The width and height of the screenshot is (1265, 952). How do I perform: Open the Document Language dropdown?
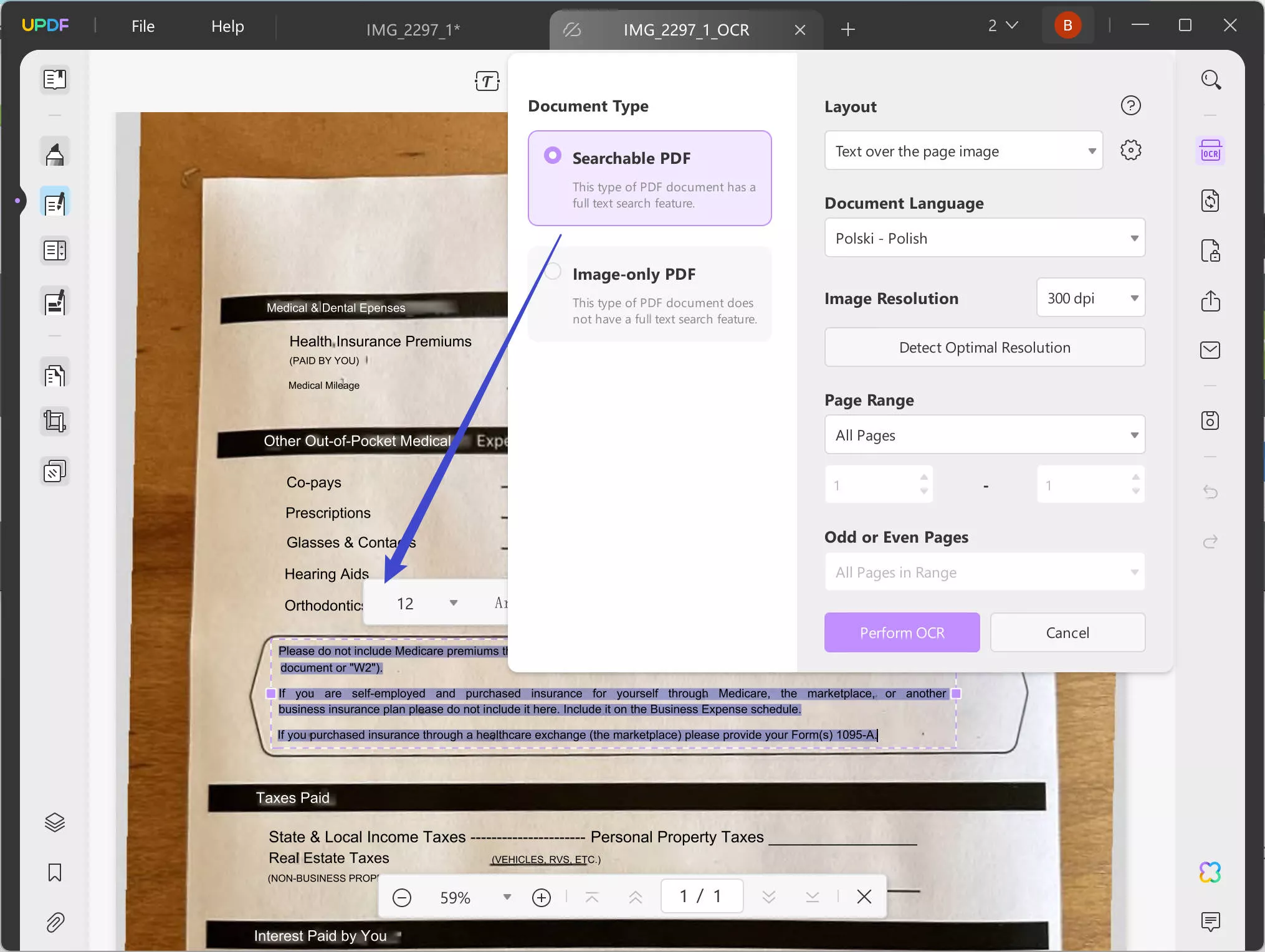[985, 237]
